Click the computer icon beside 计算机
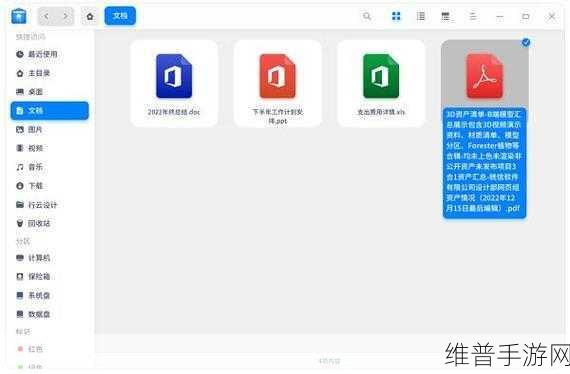The height and width of the screenshot is (374, 570). 20,258
